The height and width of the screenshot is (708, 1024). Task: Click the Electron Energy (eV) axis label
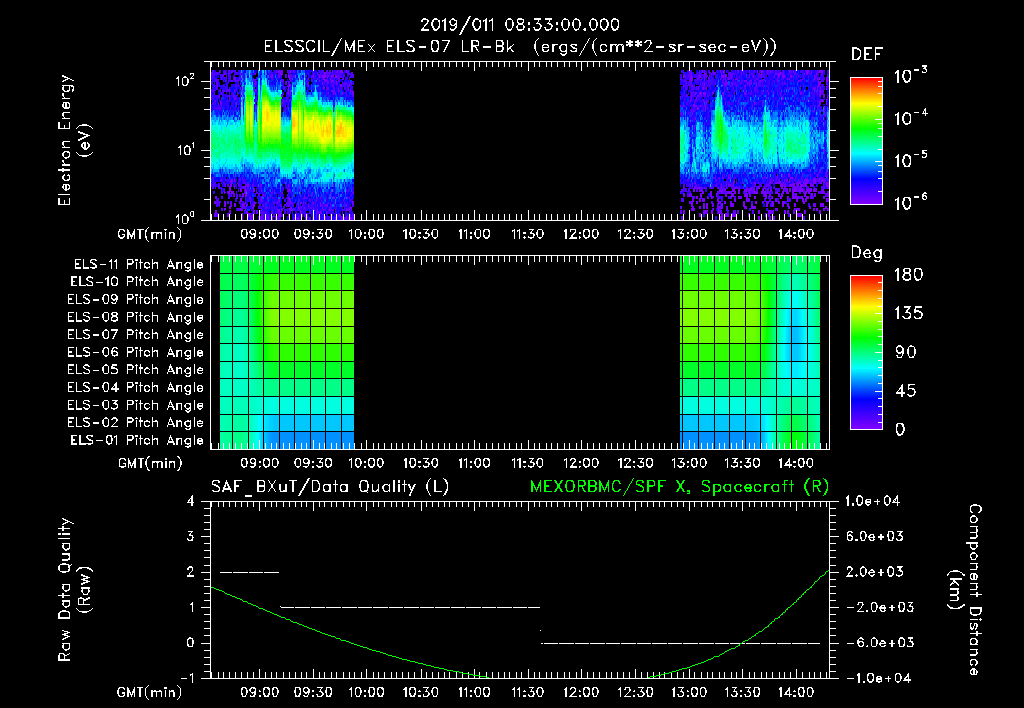[x=74, y=140]
